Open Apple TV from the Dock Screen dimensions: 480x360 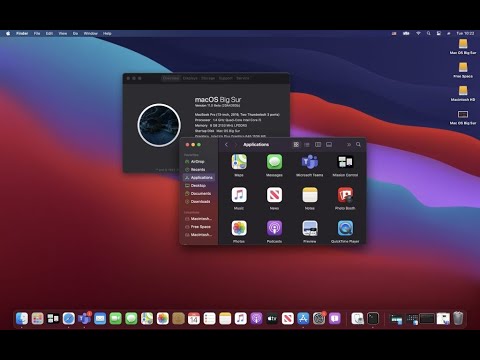tap(272, 319)
